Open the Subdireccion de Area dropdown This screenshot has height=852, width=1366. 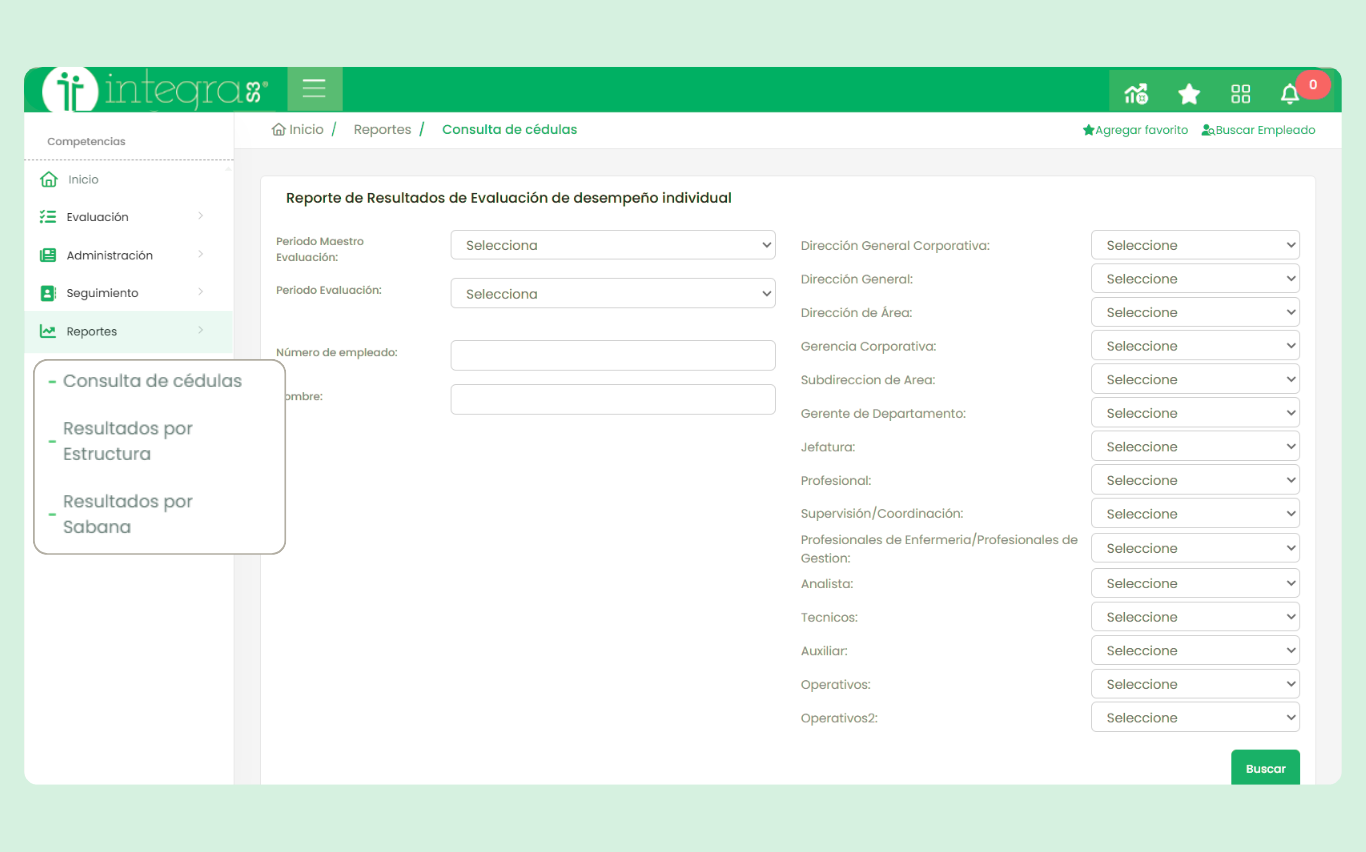tap(1195, 379)
